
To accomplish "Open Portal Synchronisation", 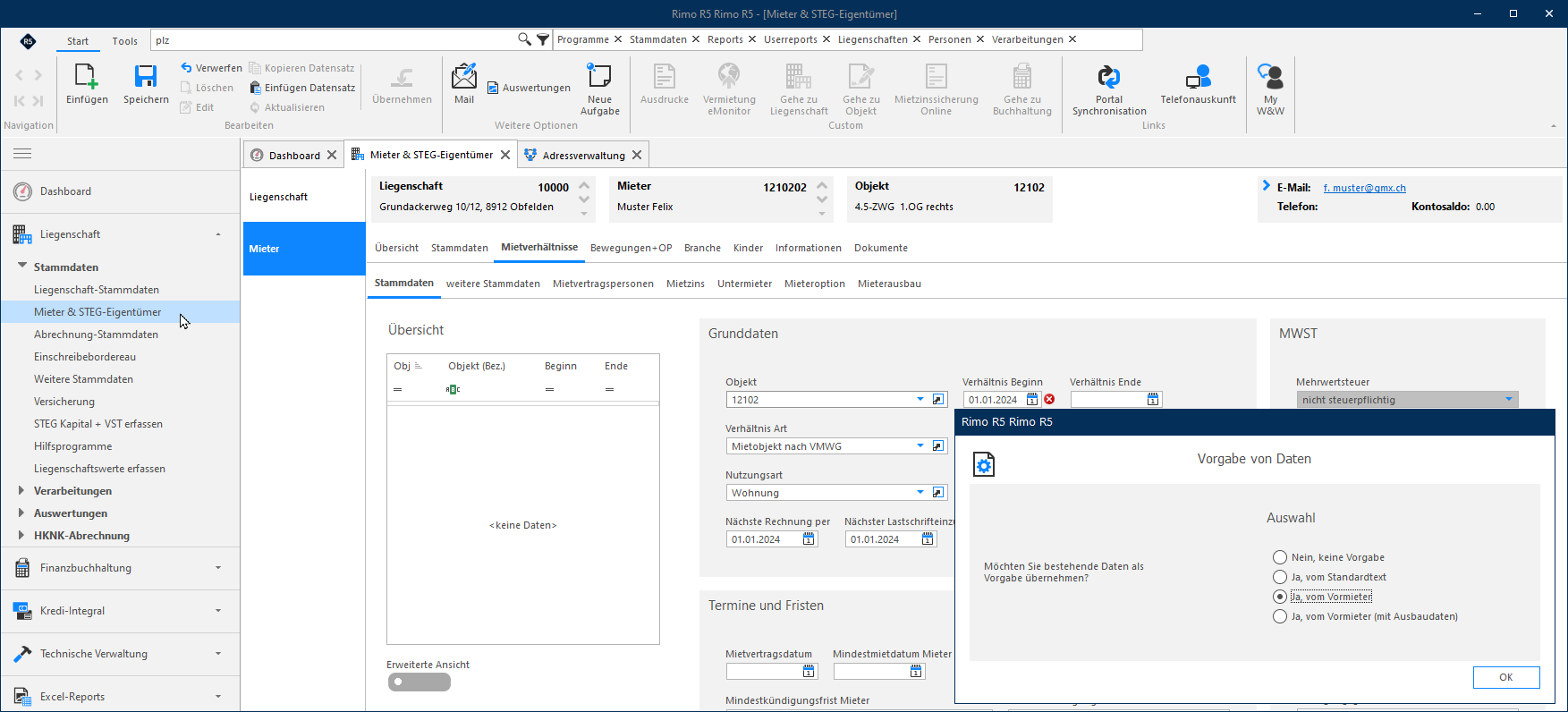I will click(1109, 77).
